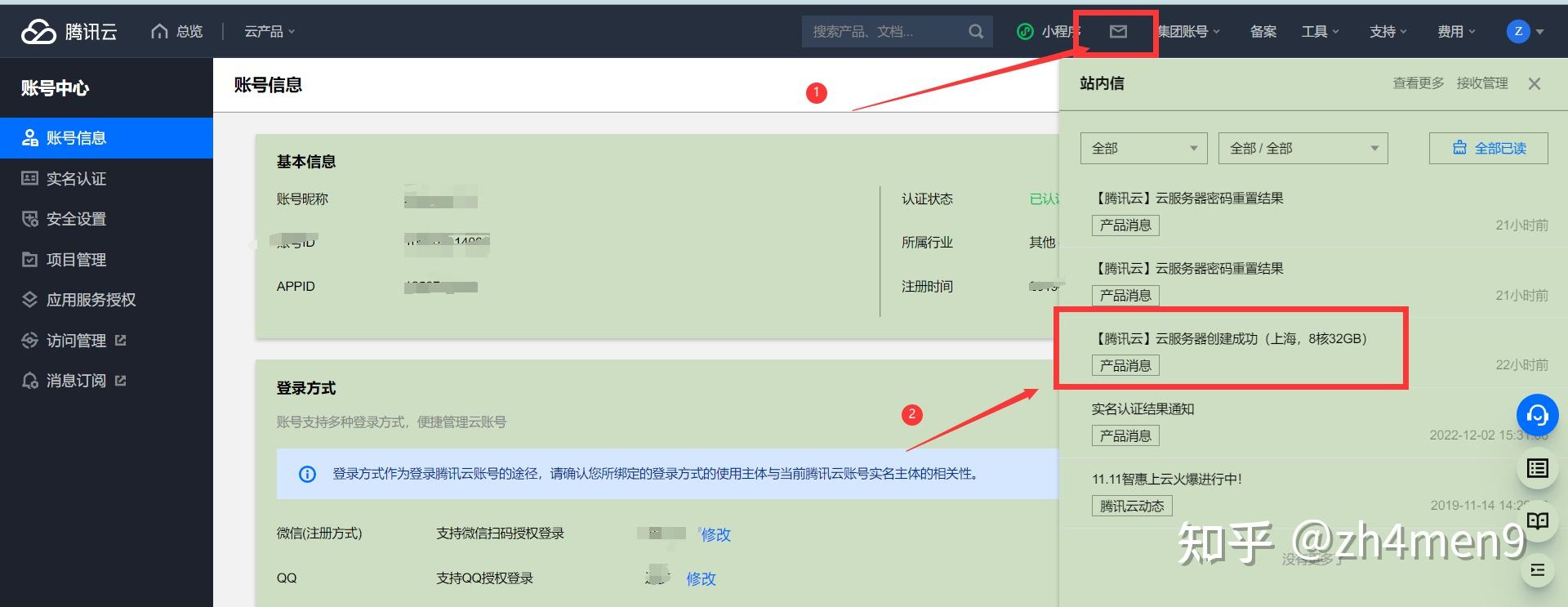Screen dimensions: 1568x607
Task: Click the search magnifier icon
Action: pyautogui.click(x=976, y=31)
